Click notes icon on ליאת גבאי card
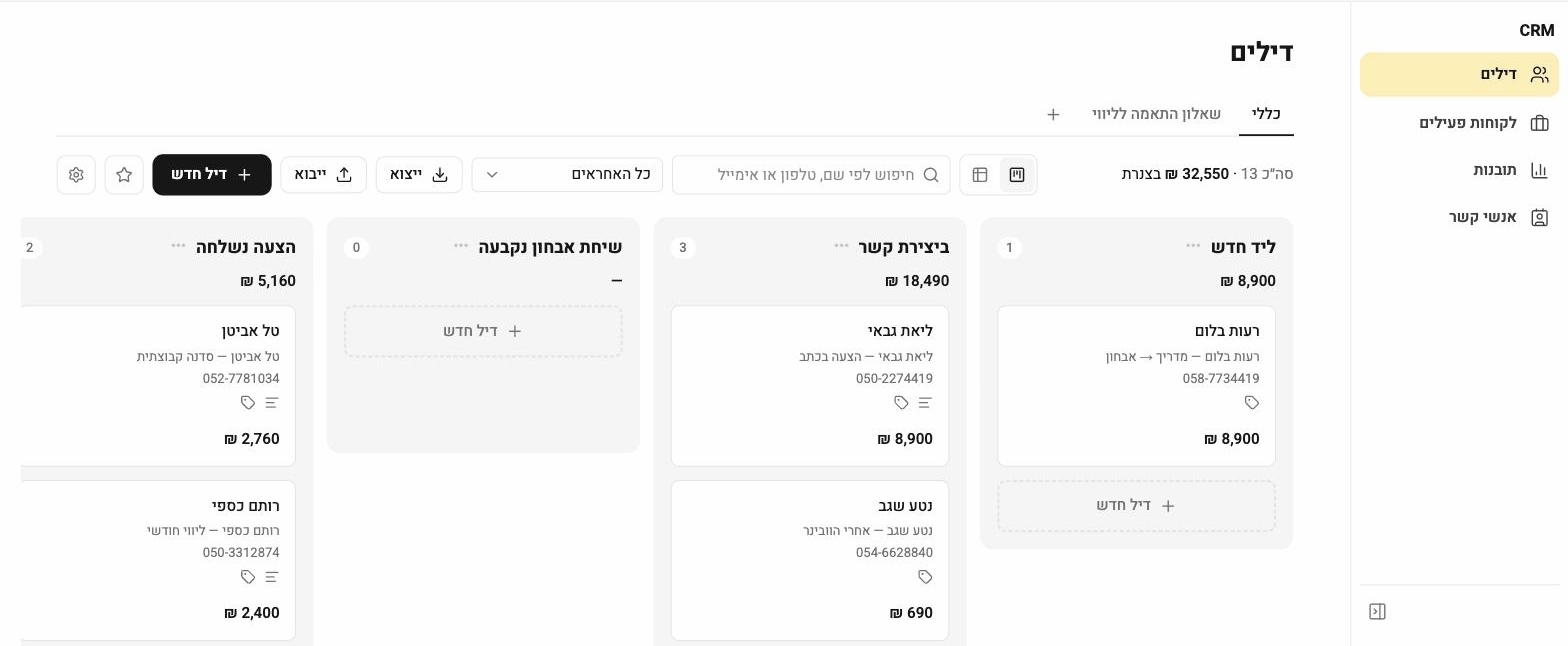Viewport: 1568px width, 646px height. [925, 403]
